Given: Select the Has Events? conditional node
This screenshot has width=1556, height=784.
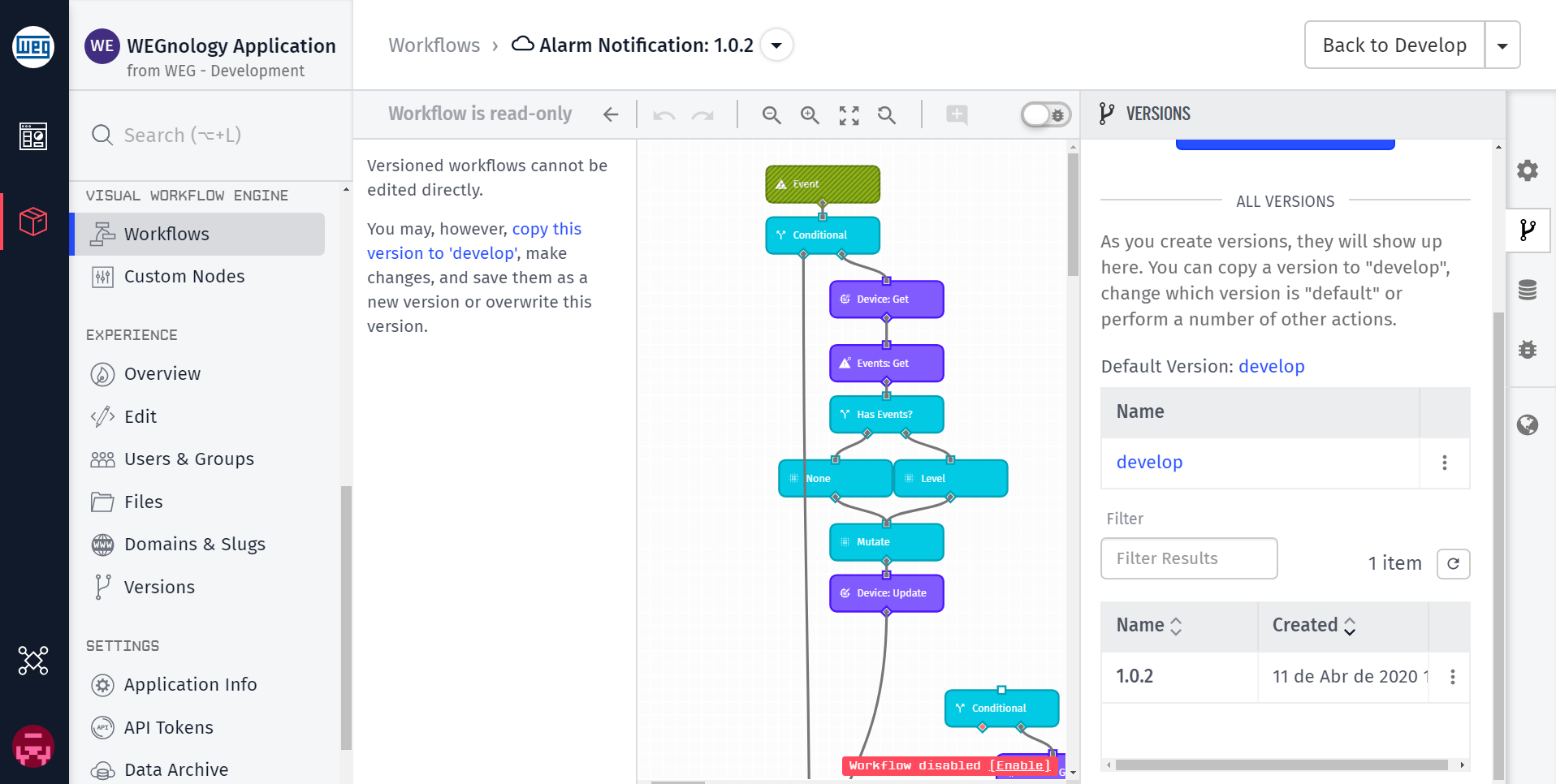Looking at the screenshot, I should [x=887, y=415].
